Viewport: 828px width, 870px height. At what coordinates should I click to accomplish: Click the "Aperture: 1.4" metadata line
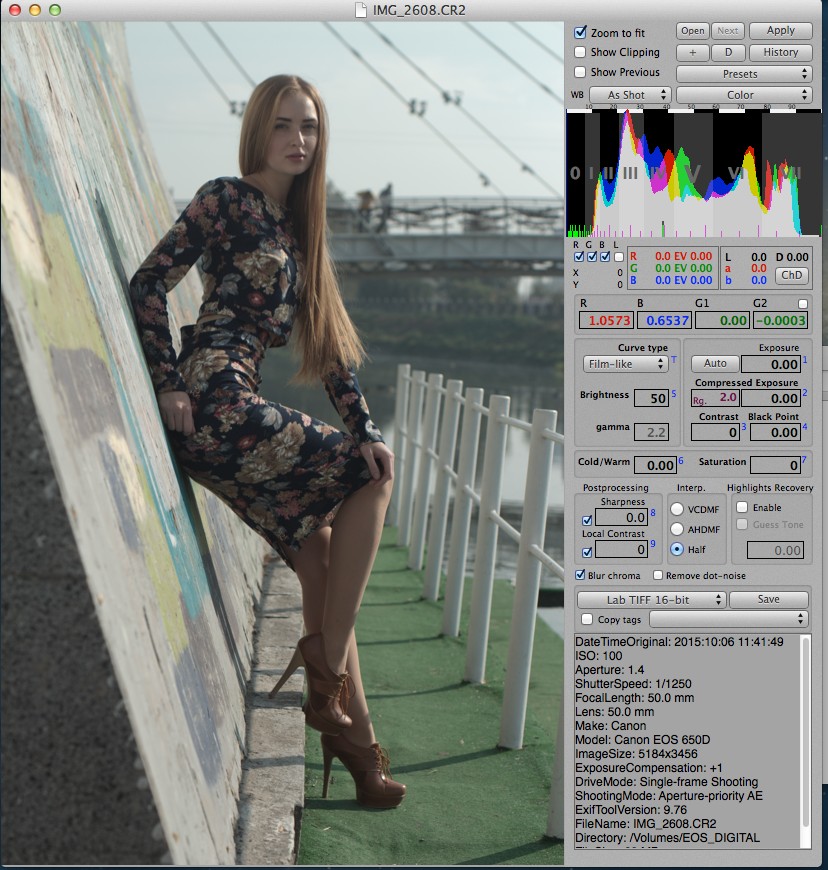point(609,670)
